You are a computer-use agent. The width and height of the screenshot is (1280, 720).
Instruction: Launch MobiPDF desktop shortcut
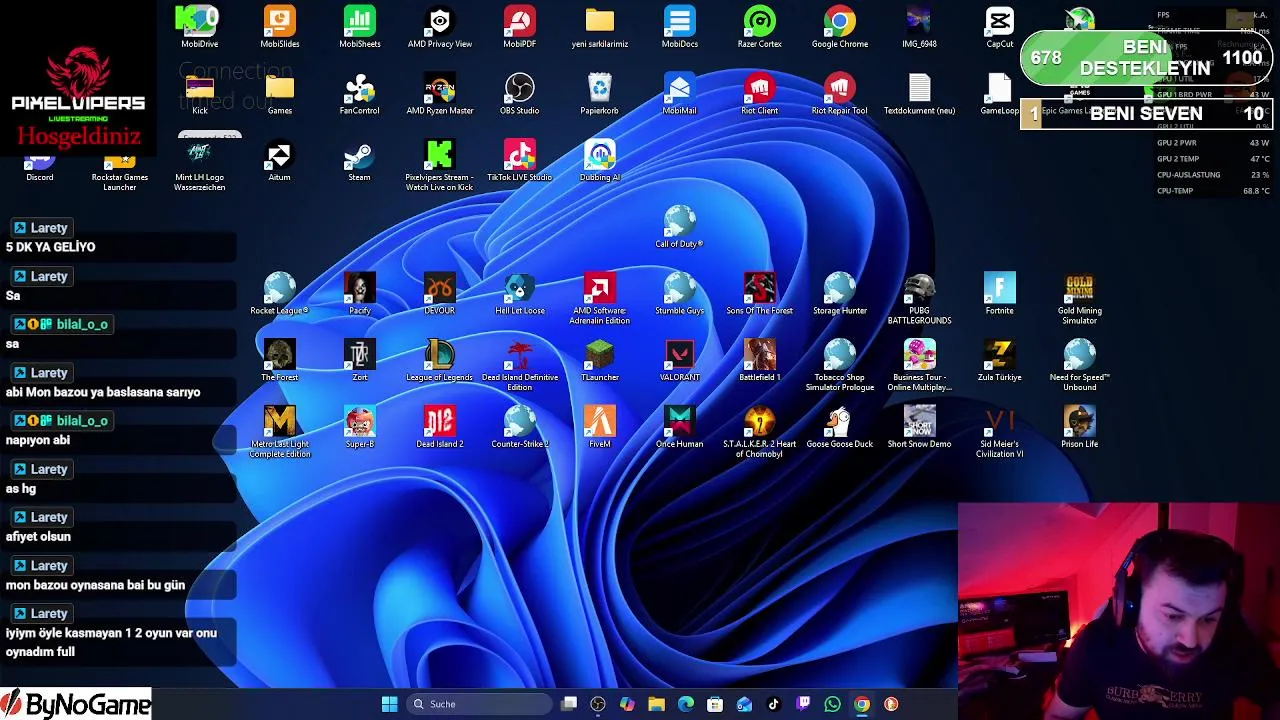pos(519,27)
